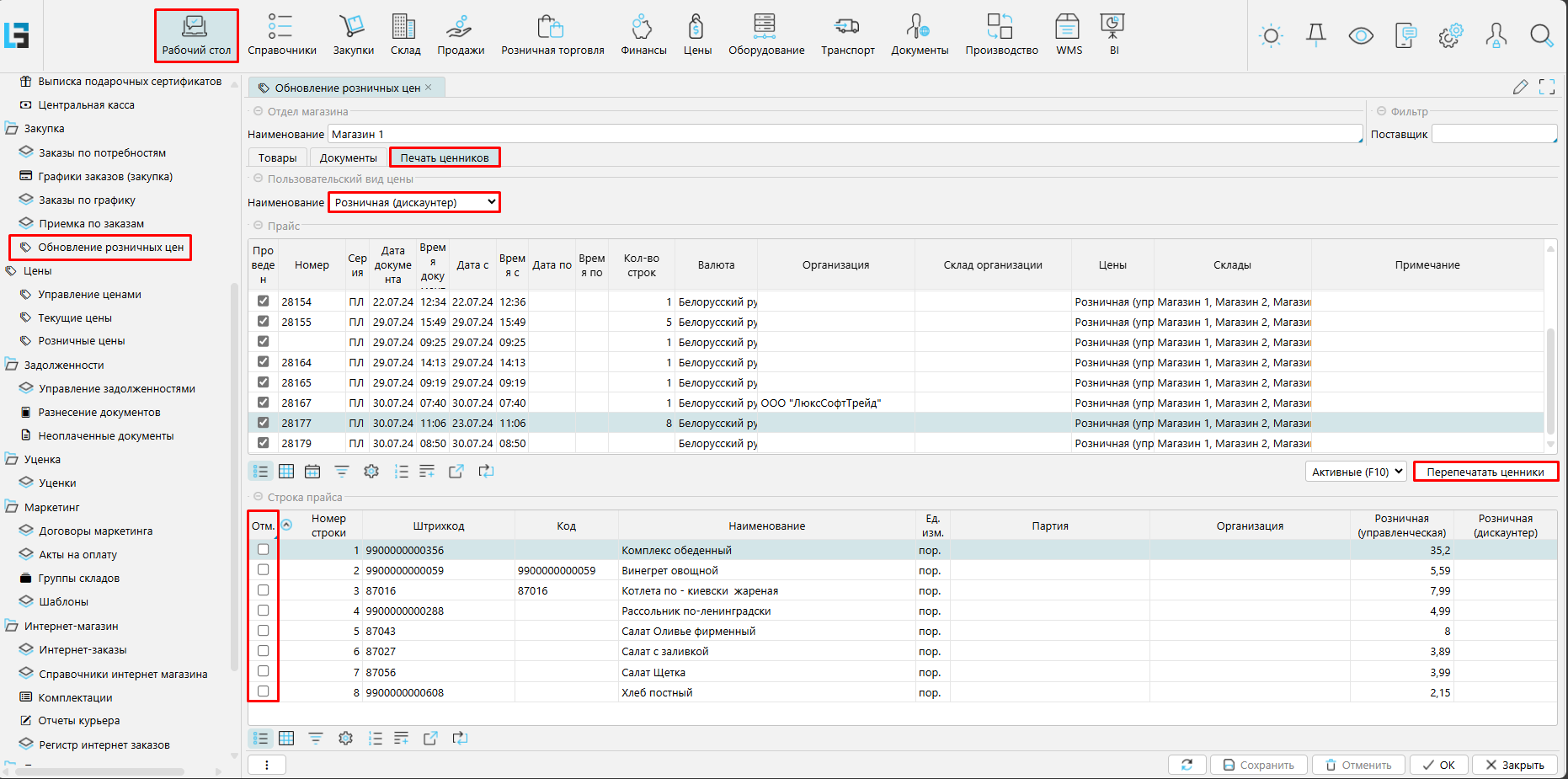The width and height of the screenshot is (1568, 779).
Task: Open the WMS module
Action: pos(1068,34)
